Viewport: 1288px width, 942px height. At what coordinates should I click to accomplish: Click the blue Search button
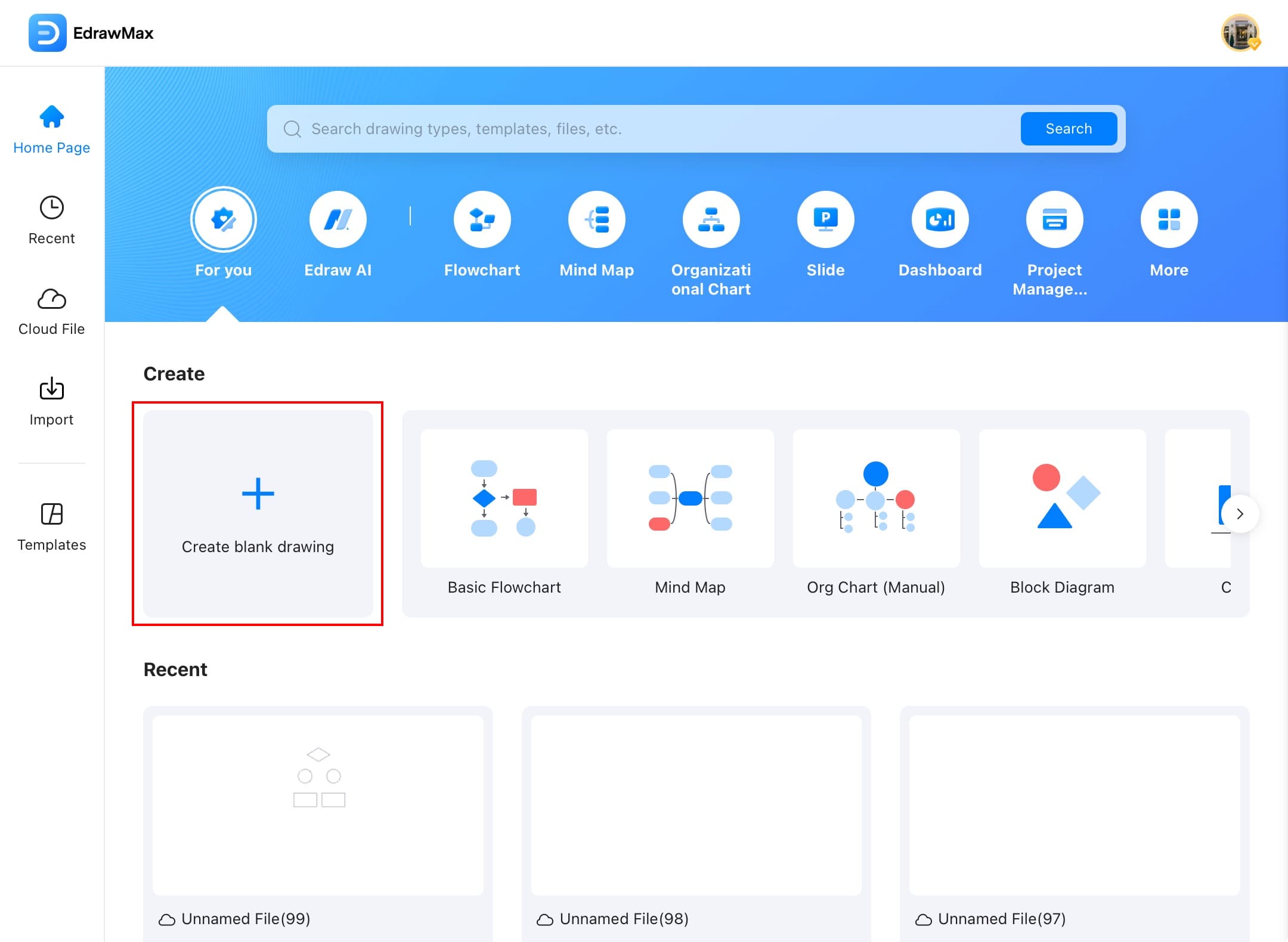point(1069,129)
